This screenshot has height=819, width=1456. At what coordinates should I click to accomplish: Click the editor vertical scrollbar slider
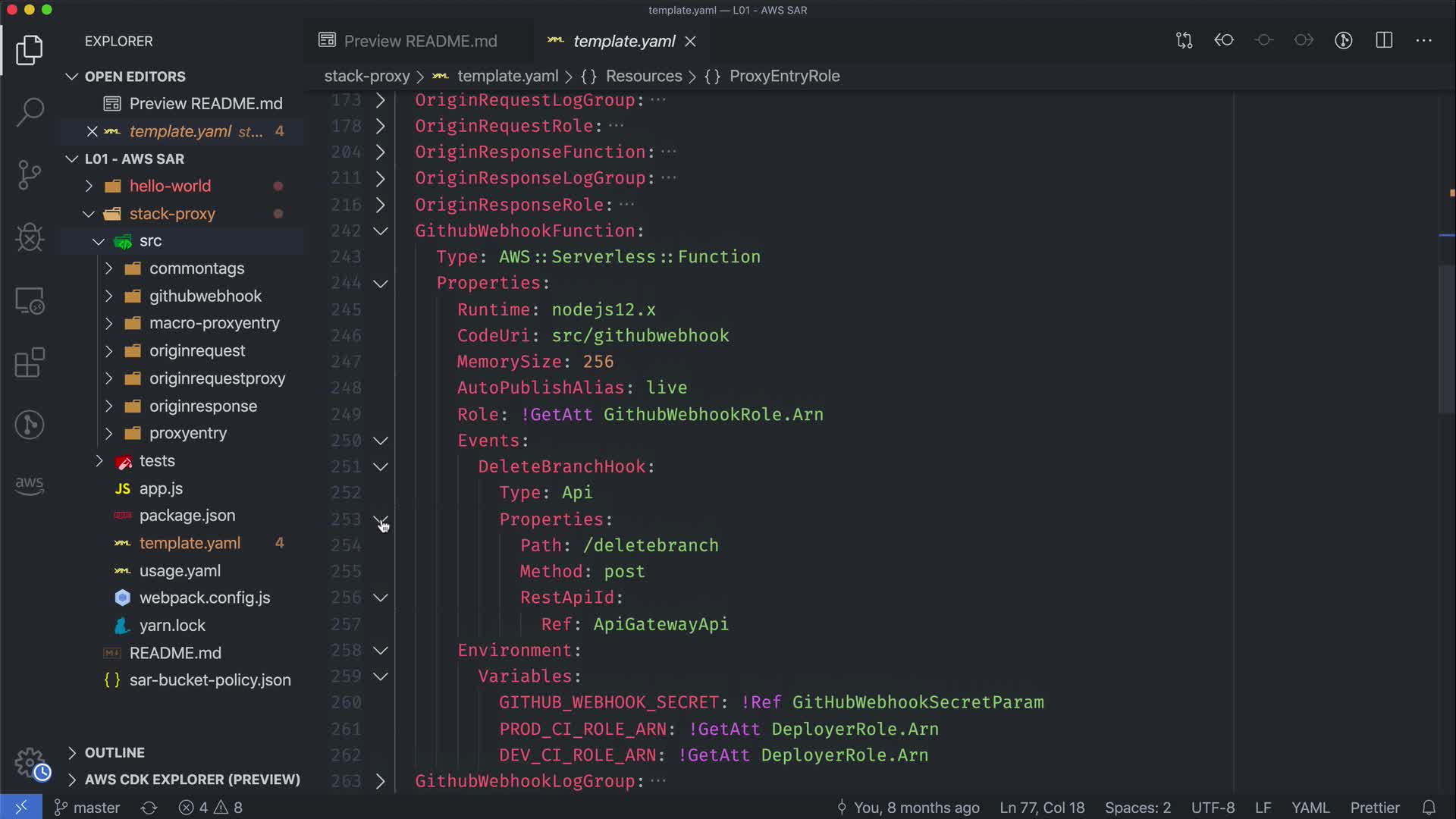pos(1447,340)
